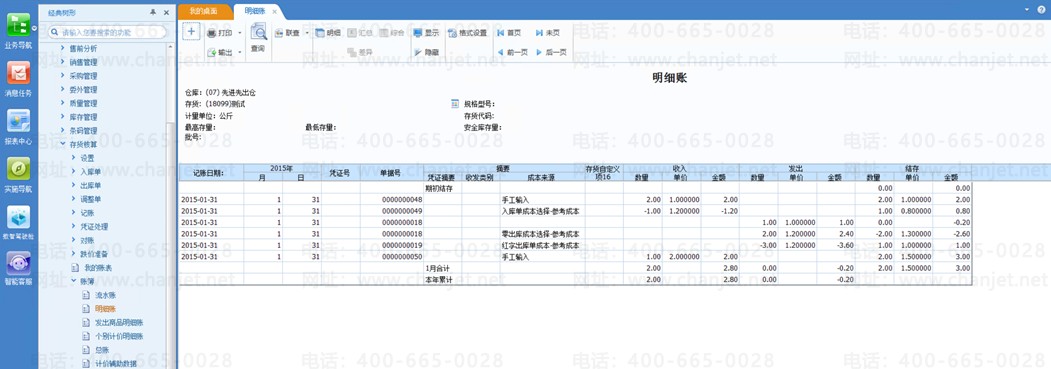
Task: Expand 库存管理 tree node
Action: (x=63, y=117)
